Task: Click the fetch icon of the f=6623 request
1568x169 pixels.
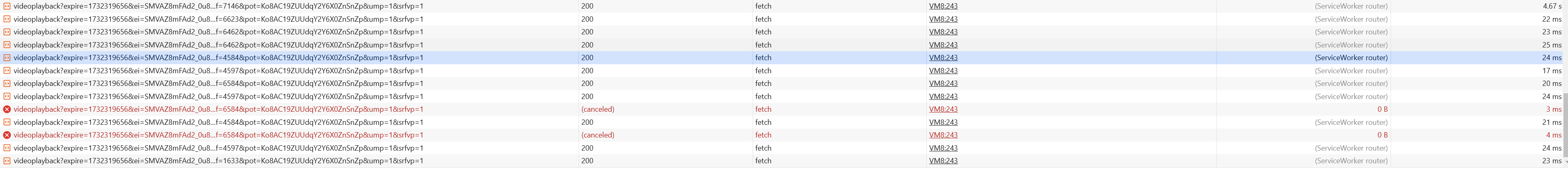Action: pyautogui.click(x=7, y=19)
